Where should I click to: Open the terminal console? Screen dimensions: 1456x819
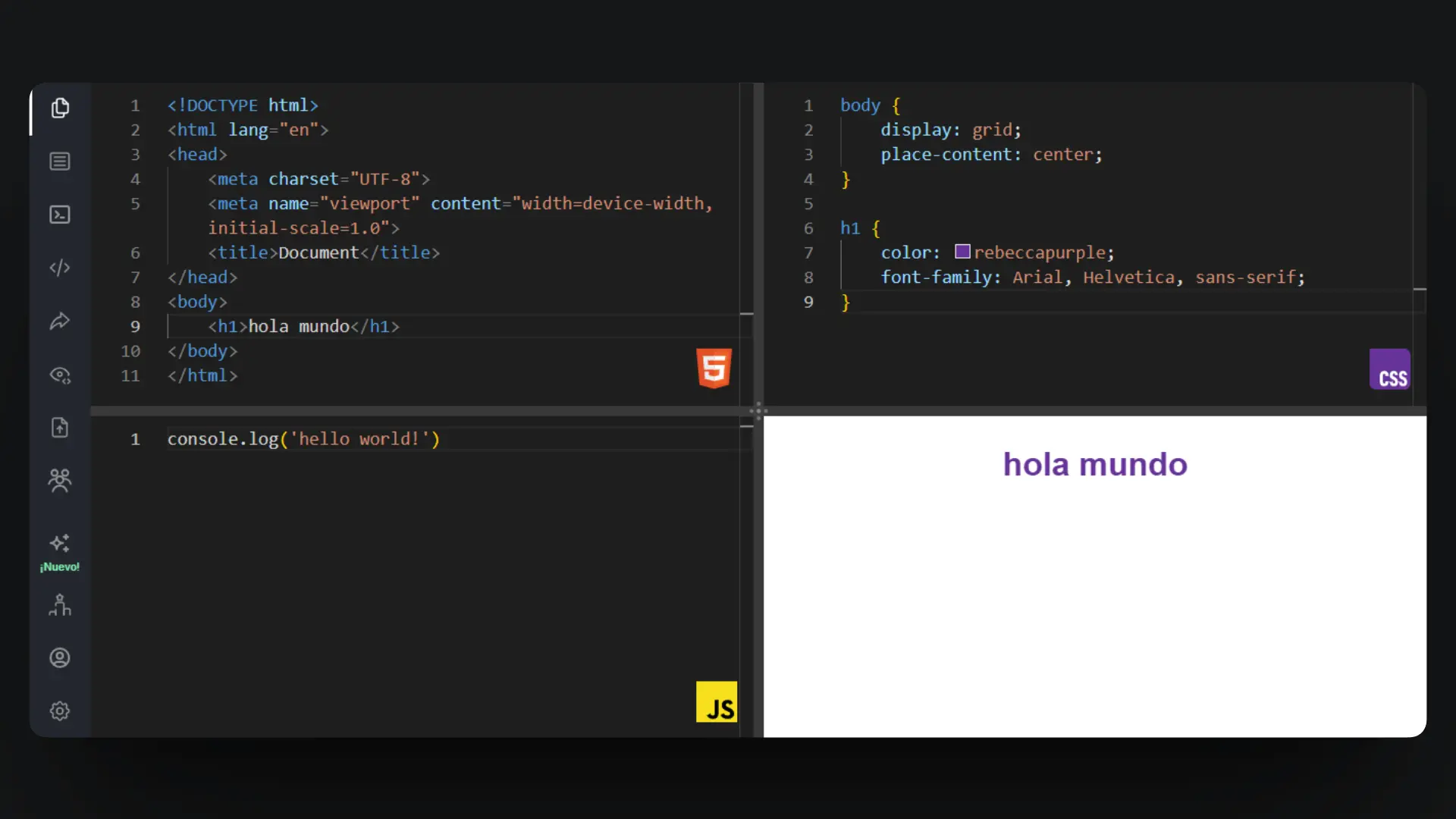60,215
